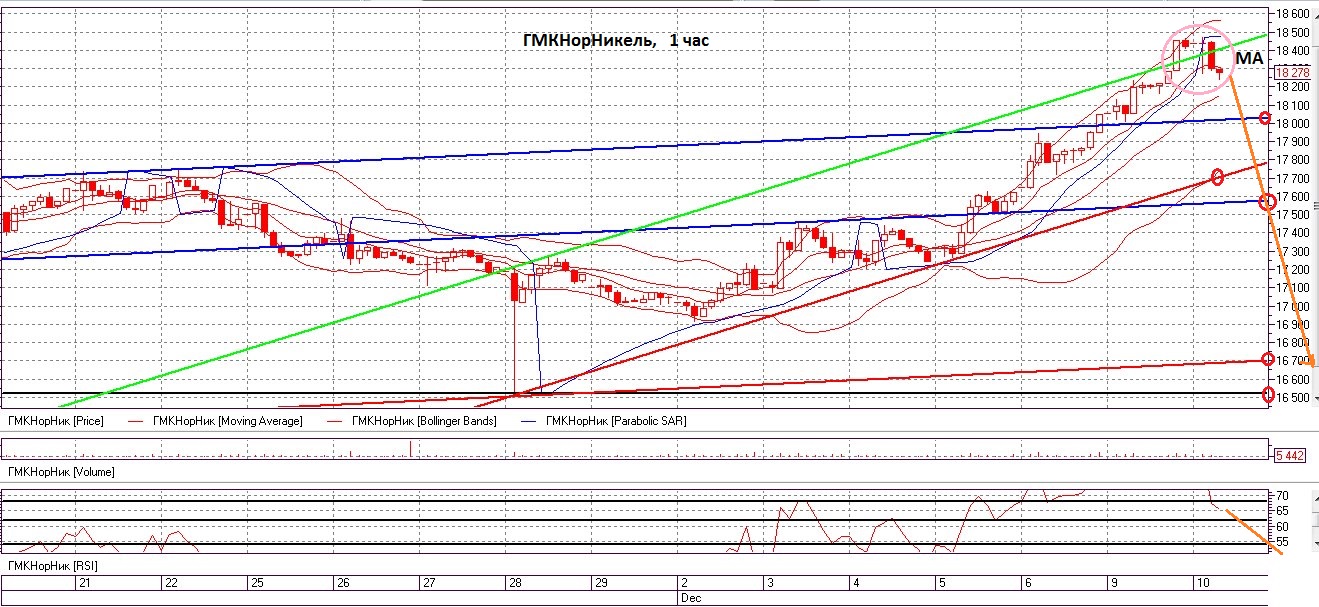Click the 18 200 price axis label
The height and width of the screenshot is (607, 1319).
(1292, 87)
